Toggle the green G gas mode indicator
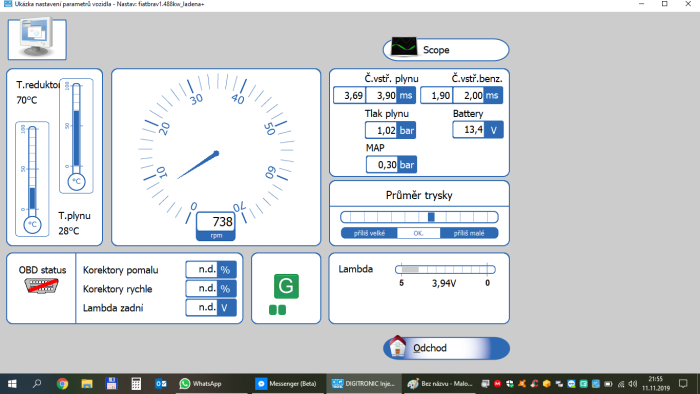Viewport: 700px width, 394px height. (x=286, y=286)
